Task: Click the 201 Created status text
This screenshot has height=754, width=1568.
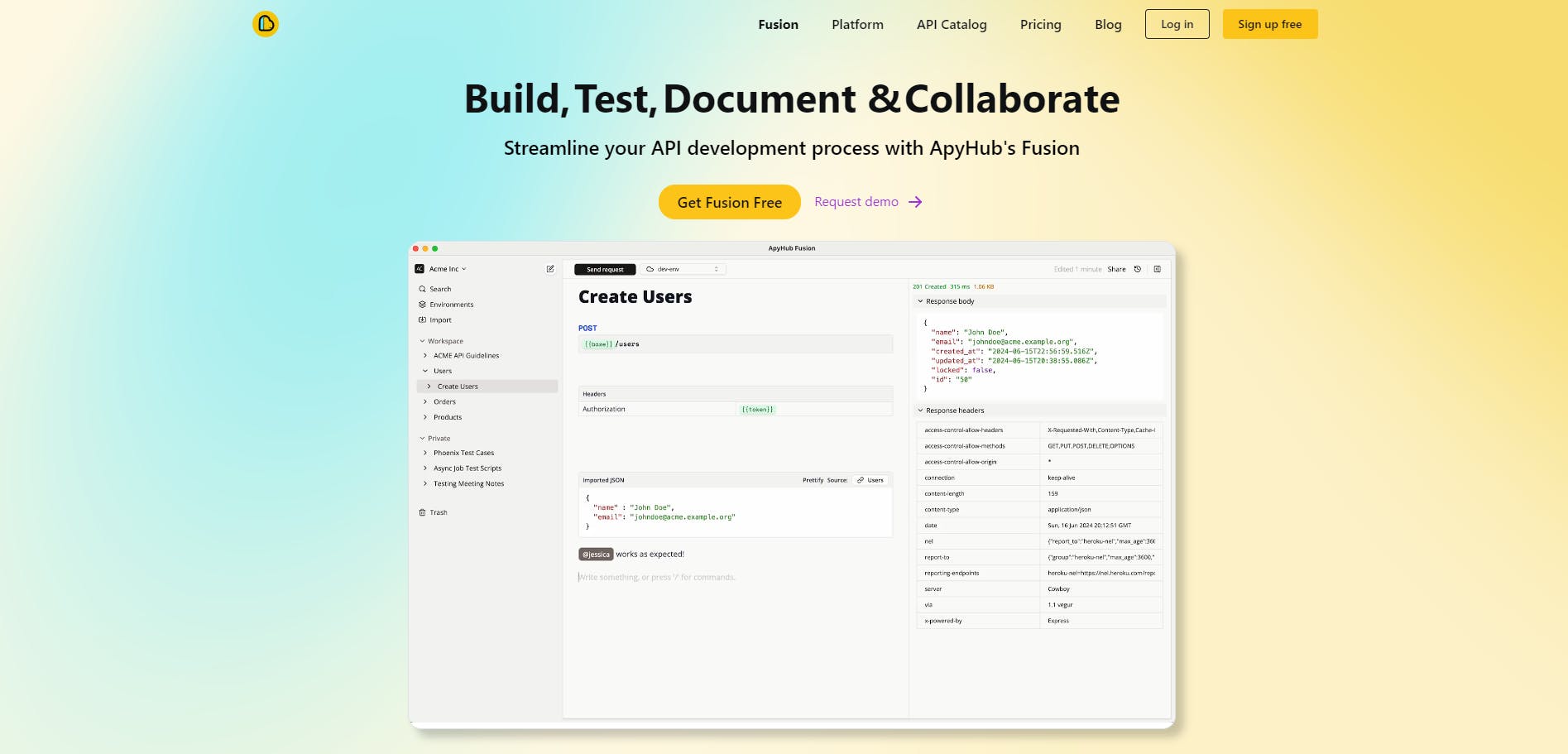Action: (929, 286)
